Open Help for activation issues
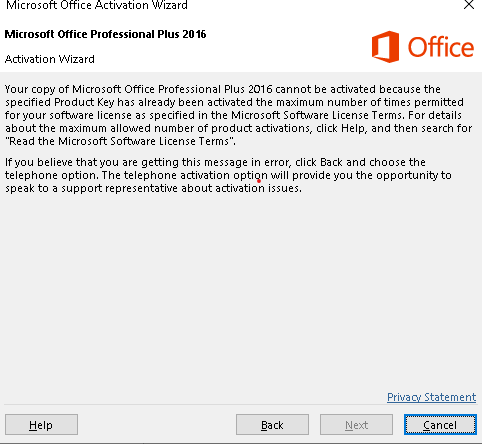Screen dimensions: 482x444 pyautogui.click(x=41, y=425)
